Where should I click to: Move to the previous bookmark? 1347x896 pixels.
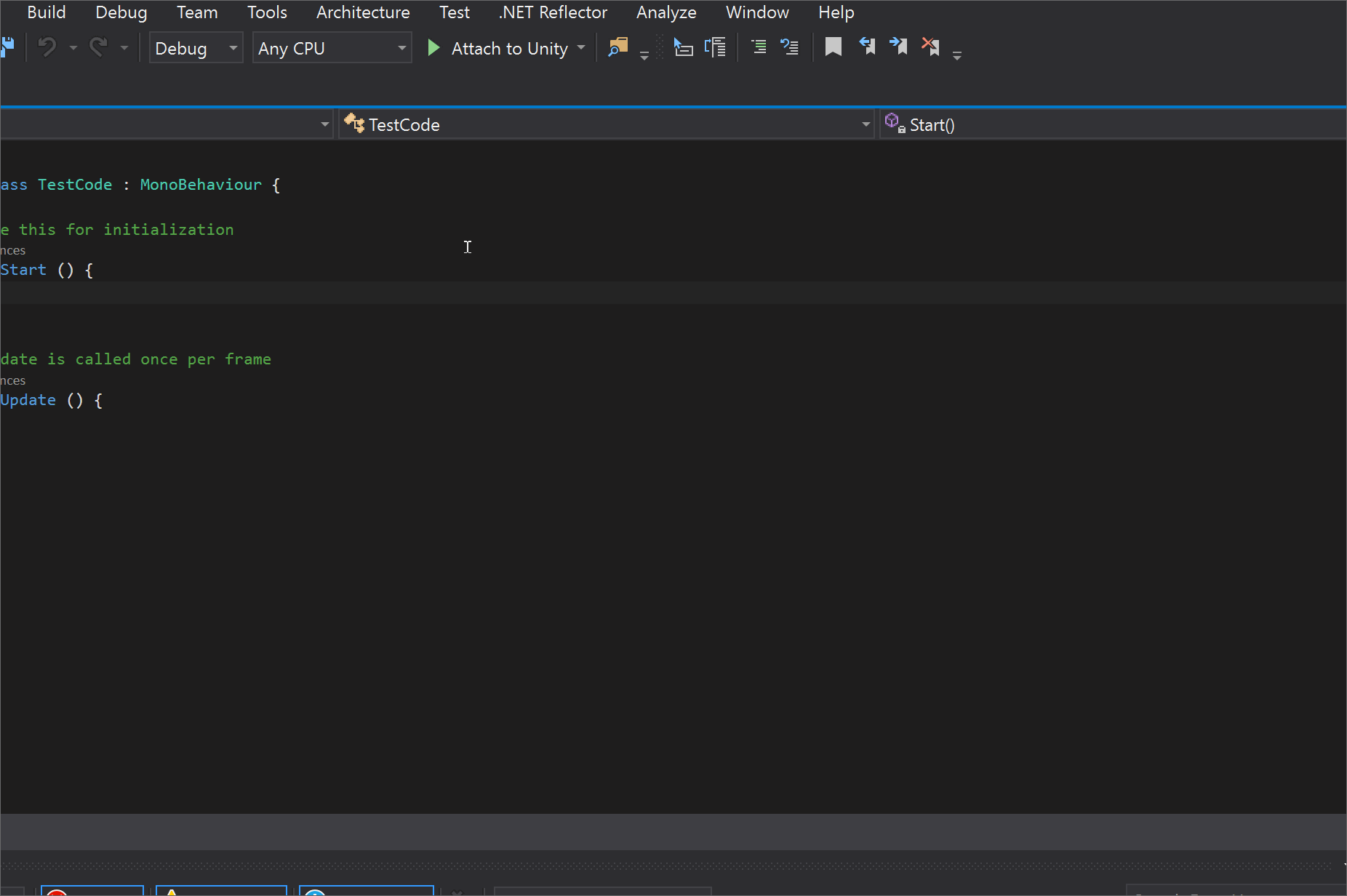click(867, 47)
